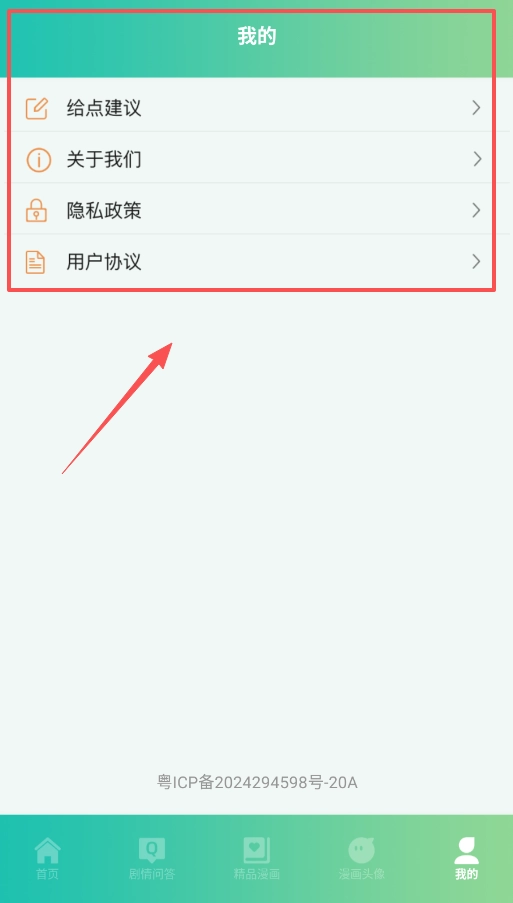Expand 给点建议 using its right chevron
This screenshot has width=513, height=903.
coord(476,108)
